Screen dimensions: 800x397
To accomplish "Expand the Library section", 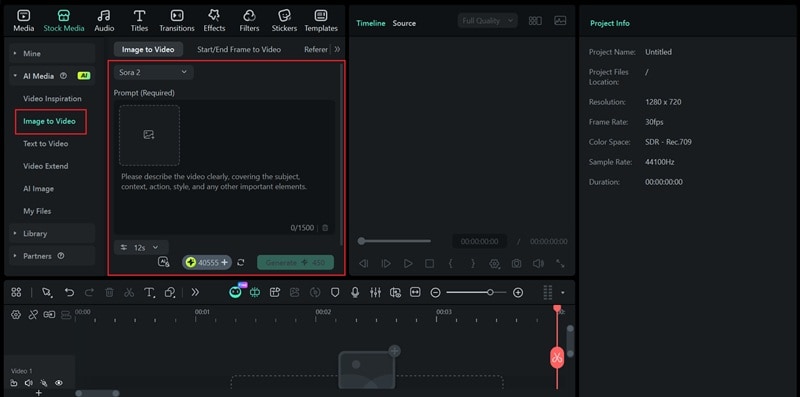I will tap(52, 233).
